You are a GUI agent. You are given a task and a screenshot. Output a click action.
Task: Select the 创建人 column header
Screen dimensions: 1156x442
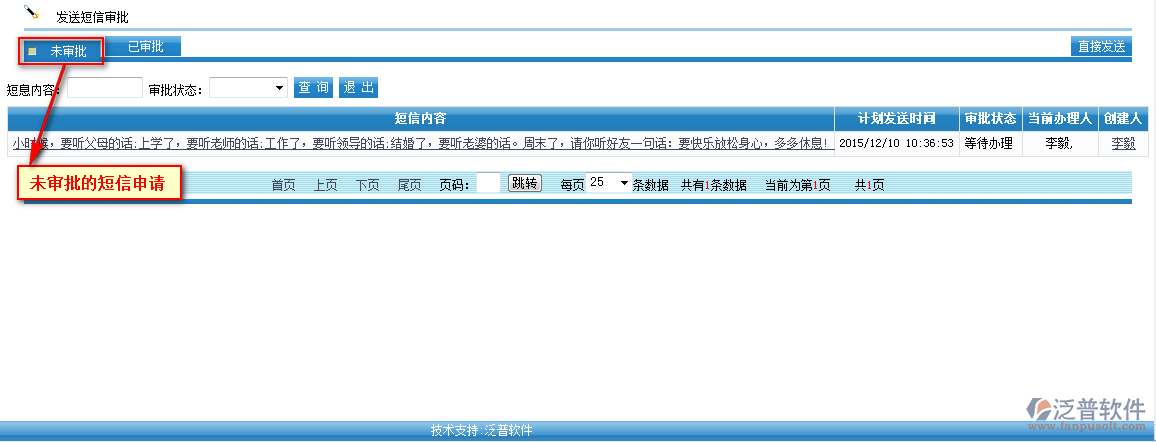1123,118
